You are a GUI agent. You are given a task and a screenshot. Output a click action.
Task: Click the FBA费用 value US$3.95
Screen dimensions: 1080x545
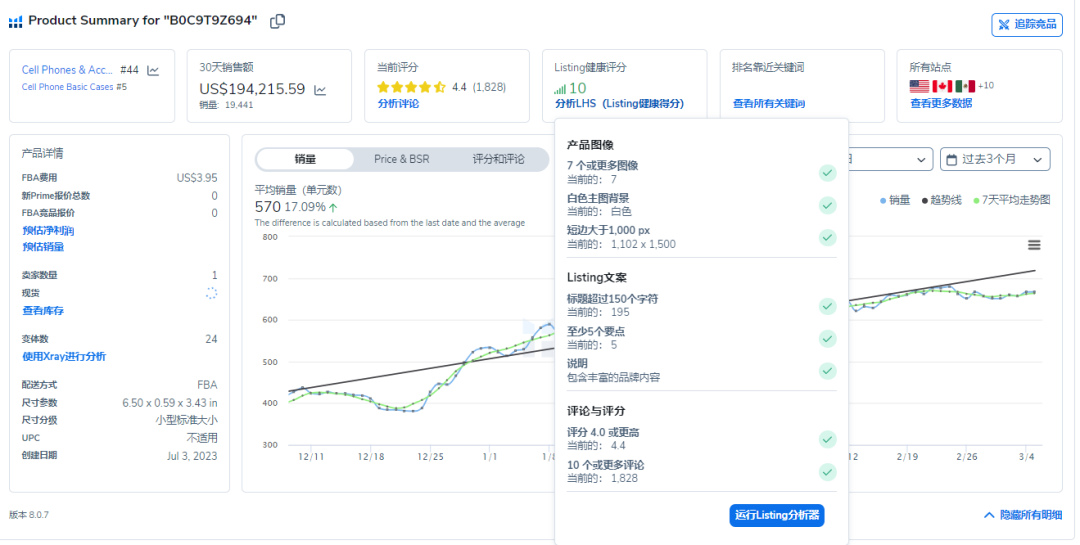pos(197,178)
